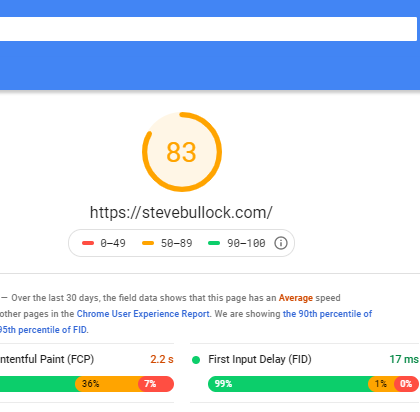Click the 17 ms FID value

(x=404, y=359)
